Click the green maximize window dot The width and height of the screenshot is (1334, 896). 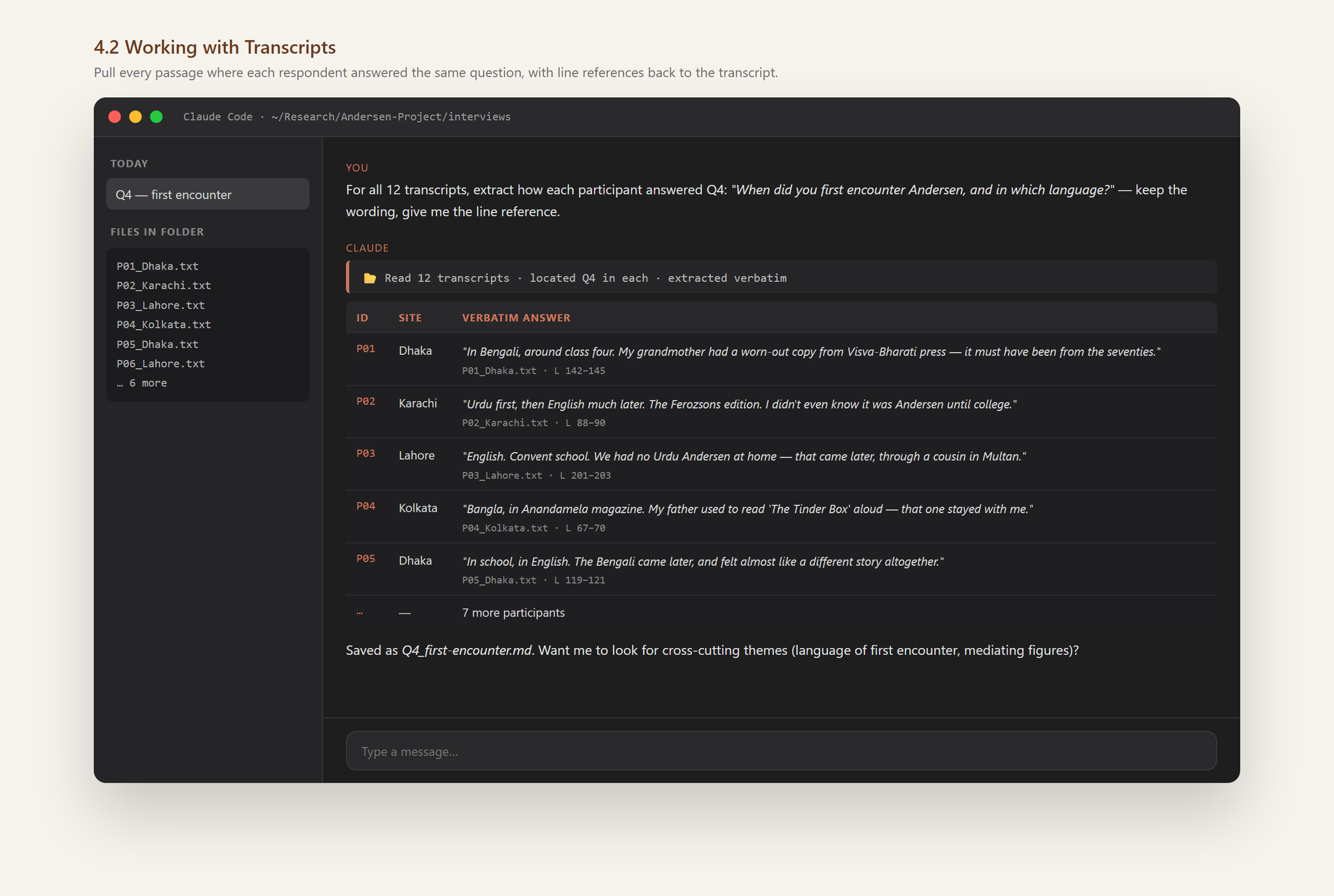156,117
